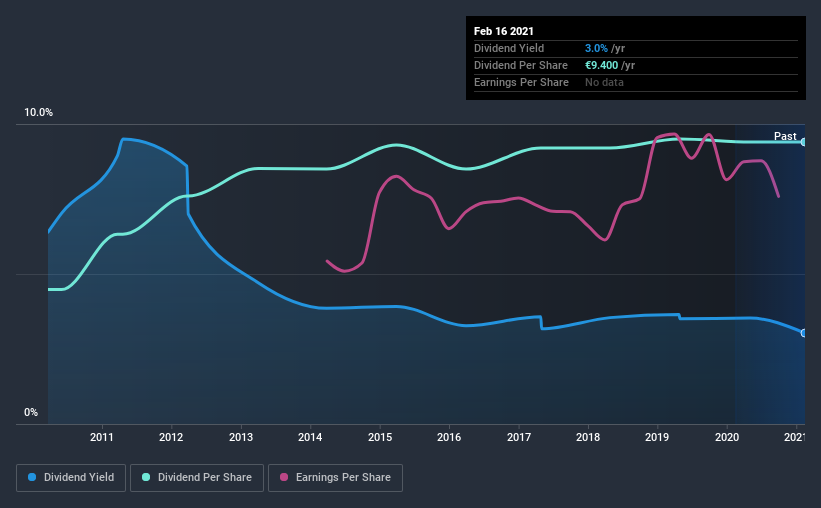
Task: Click the 0% y-axis label
Action: click(x=31, y=413)
